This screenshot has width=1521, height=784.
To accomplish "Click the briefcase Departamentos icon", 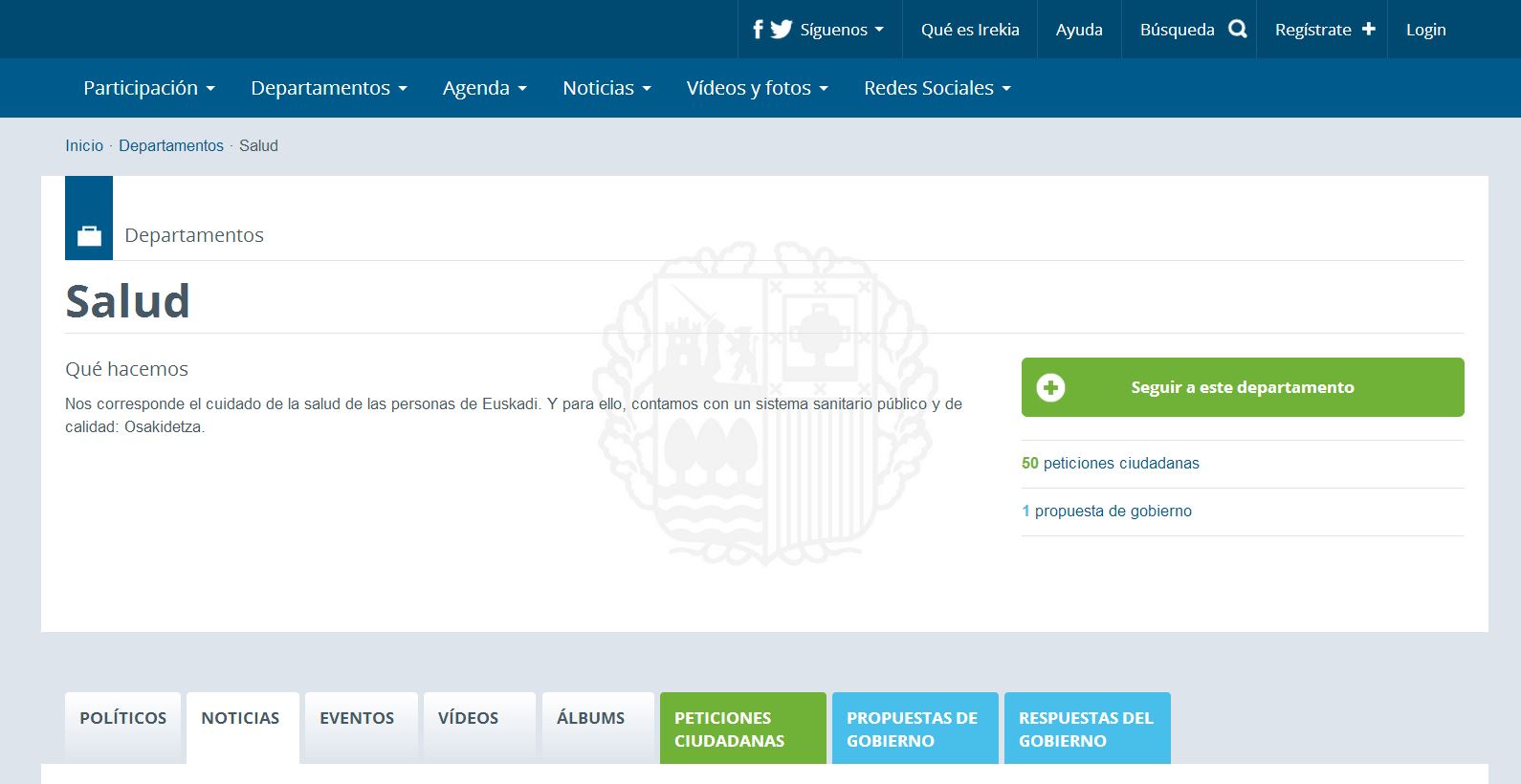I will (x=89, y=235).
